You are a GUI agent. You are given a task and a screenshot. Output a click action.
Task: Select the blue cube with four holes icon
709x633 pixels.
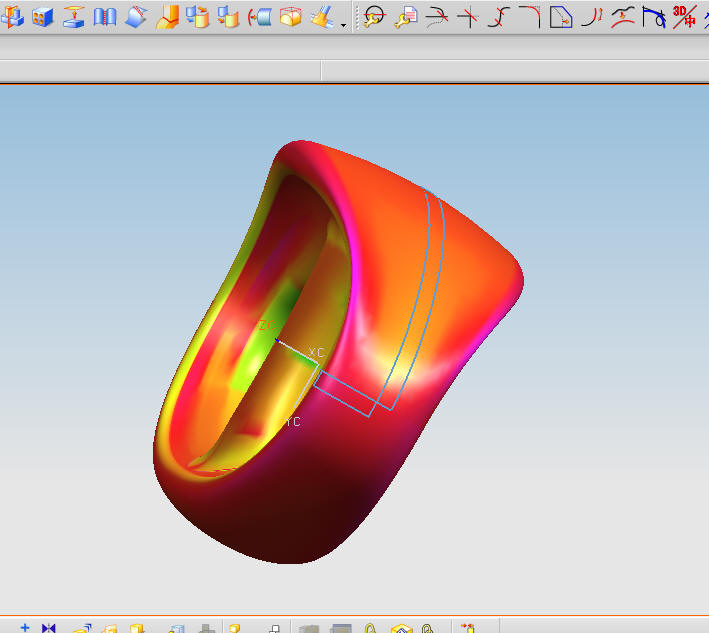[43, 17]
